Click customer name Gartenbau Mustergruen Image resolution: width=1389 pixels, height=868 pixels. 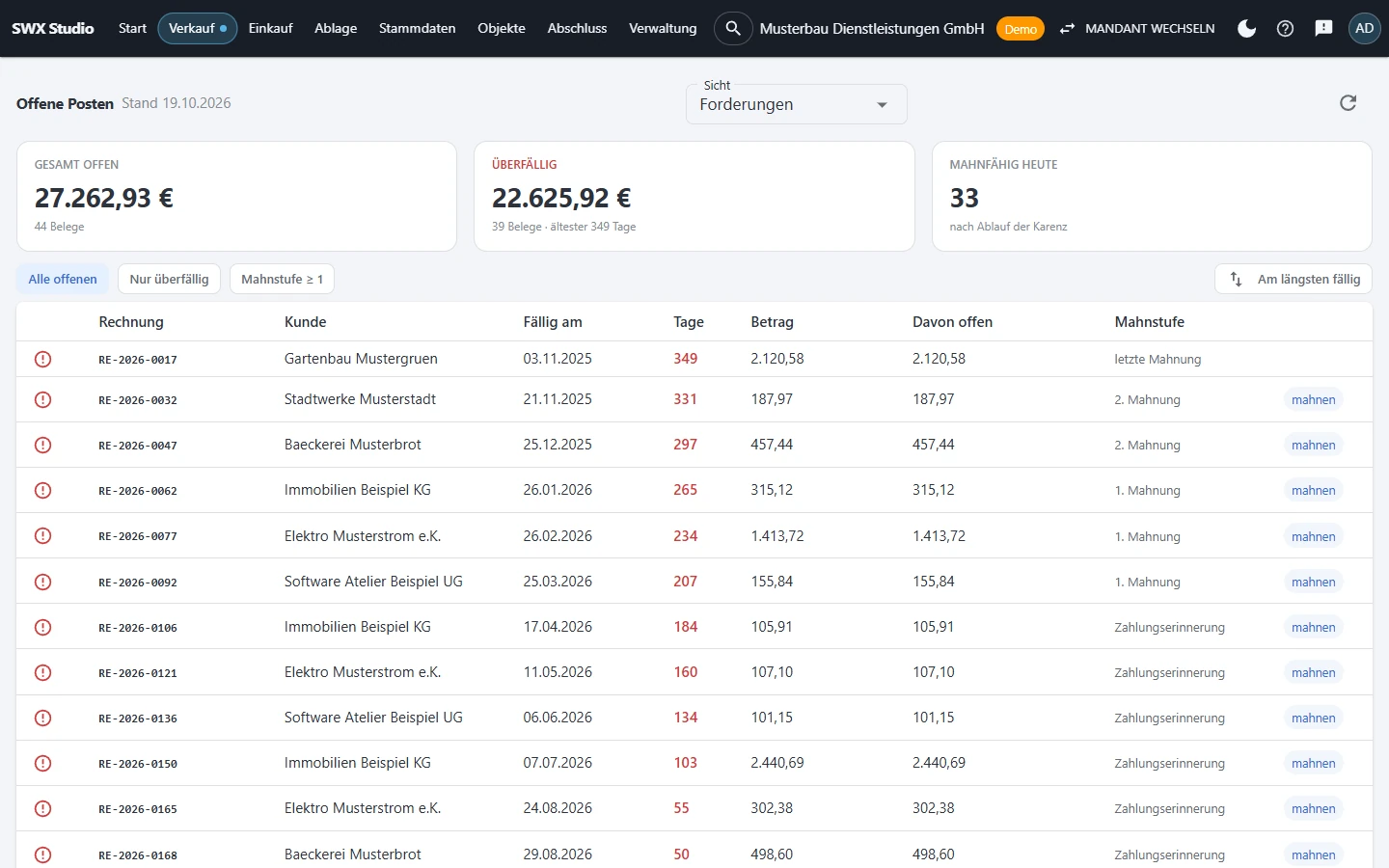tap(361, 359)
